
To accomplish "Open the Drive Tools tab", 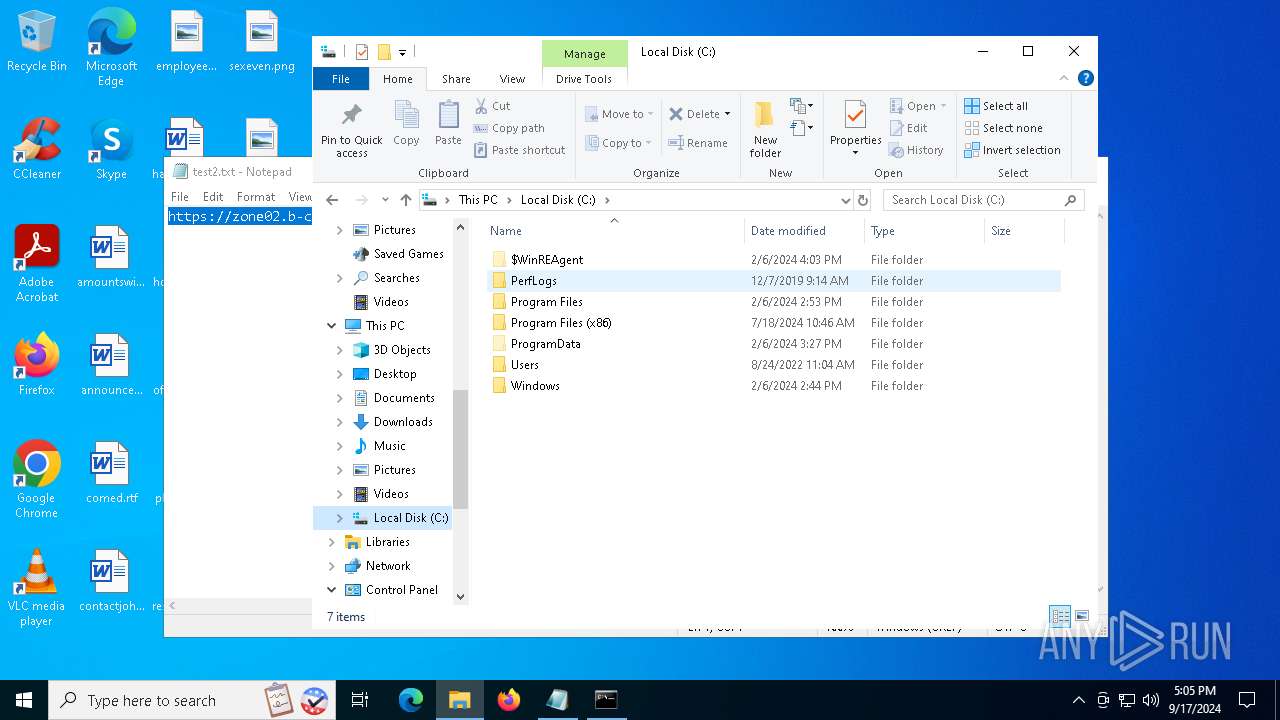I will click(x=584, y=79).
